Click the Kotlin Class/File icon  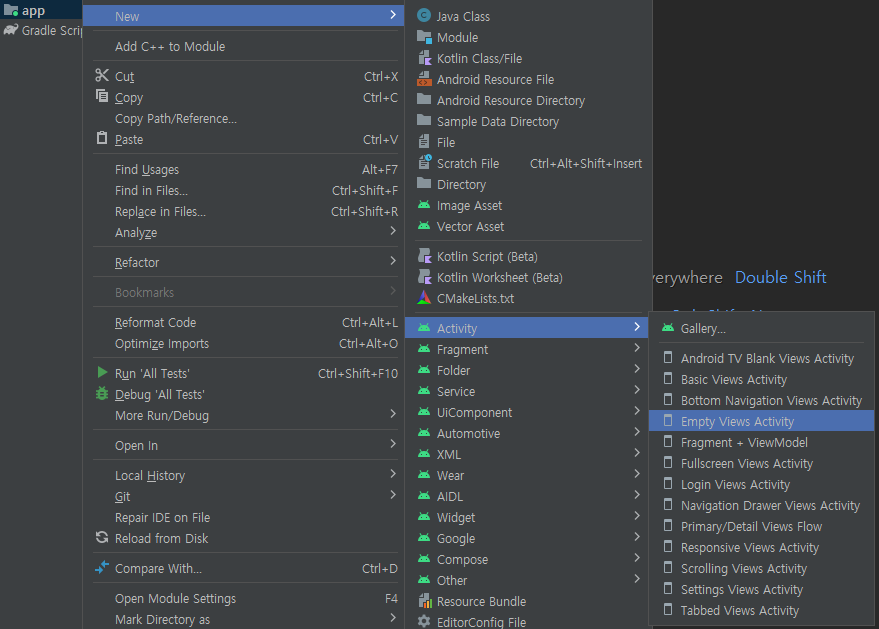pos(424,58)
